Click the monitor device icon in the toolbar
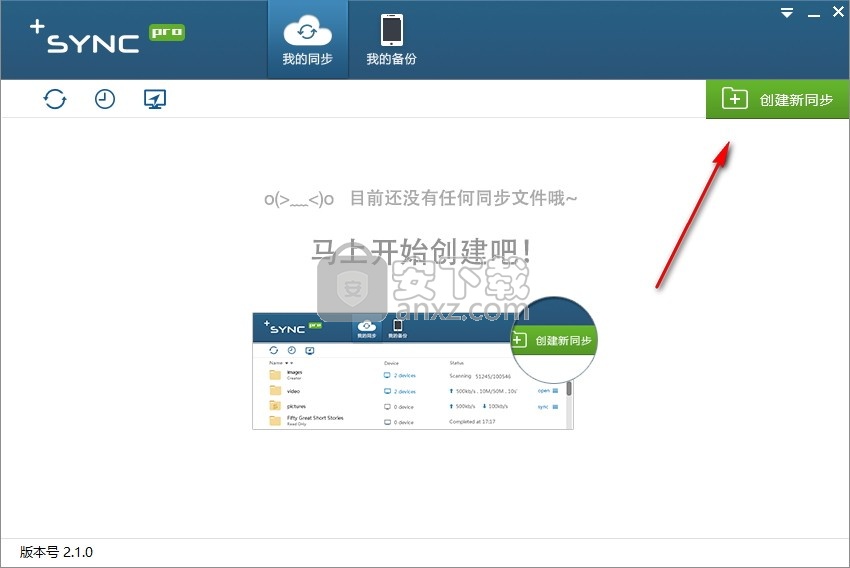This screenshot has height=568, width=850. pyautogui.click(x=155, y=99)
